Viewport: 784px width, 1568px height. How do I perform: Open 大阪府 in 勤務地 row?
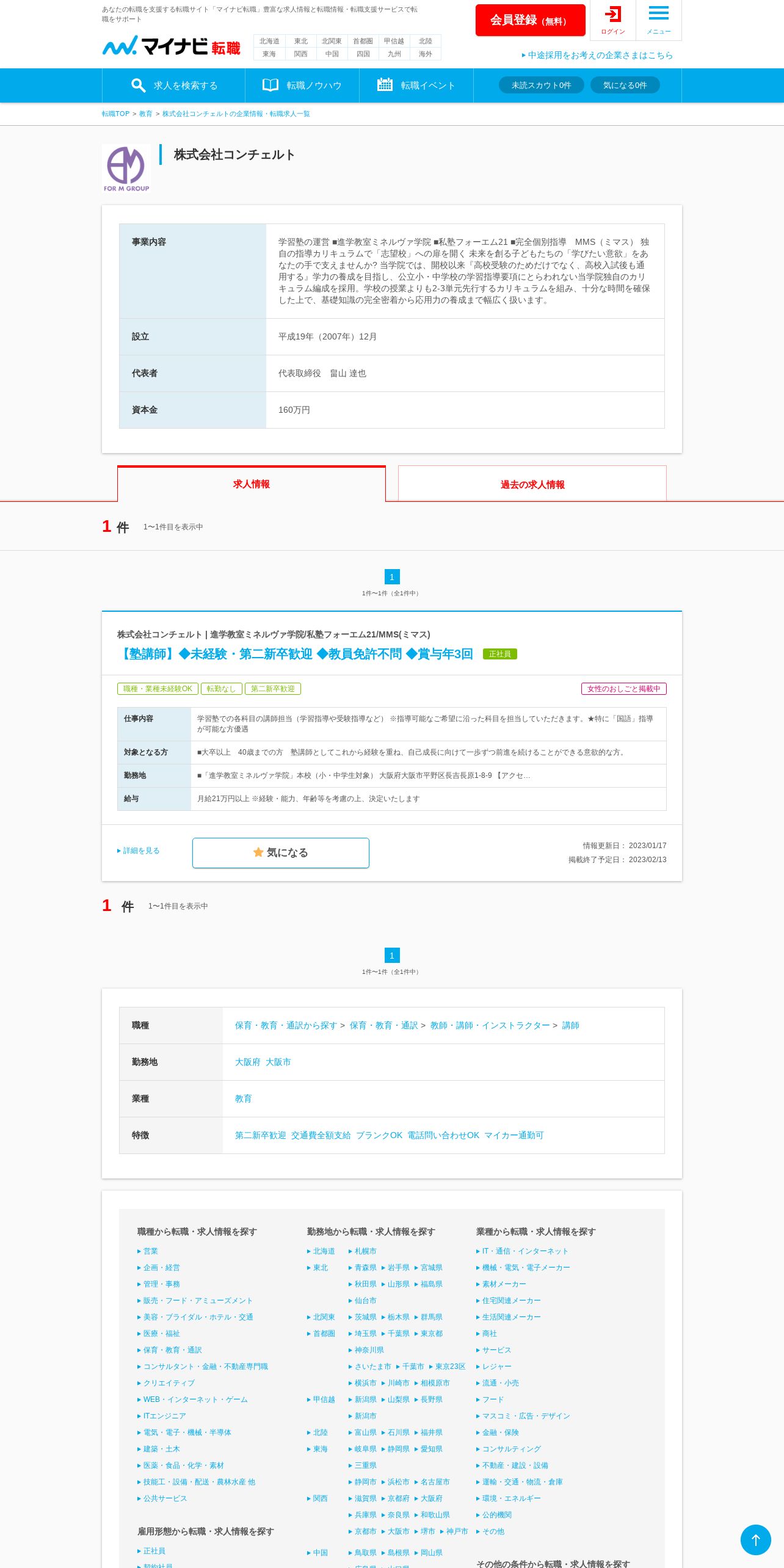[247, 1062]
